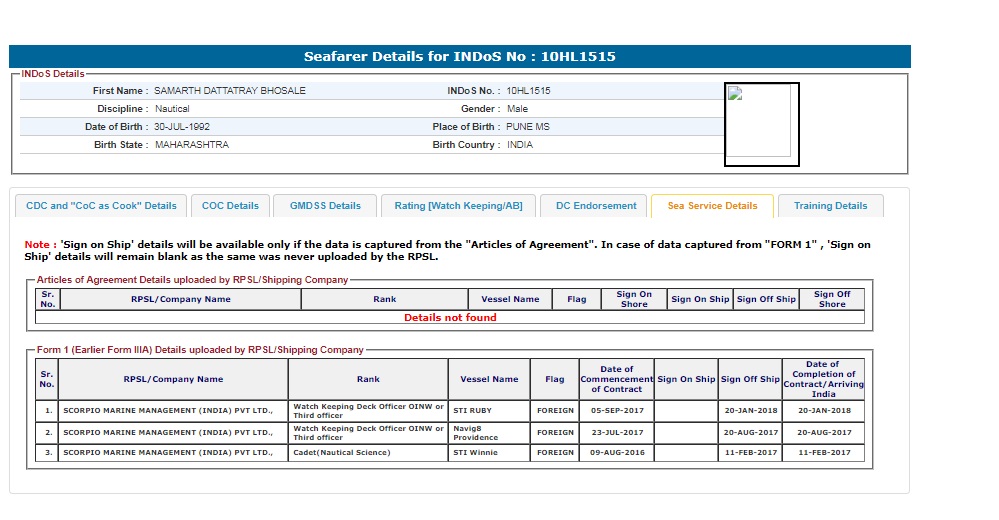Click the commencement date 09-AUG-2016
This screenshot has height=520, width=999.
617,453
